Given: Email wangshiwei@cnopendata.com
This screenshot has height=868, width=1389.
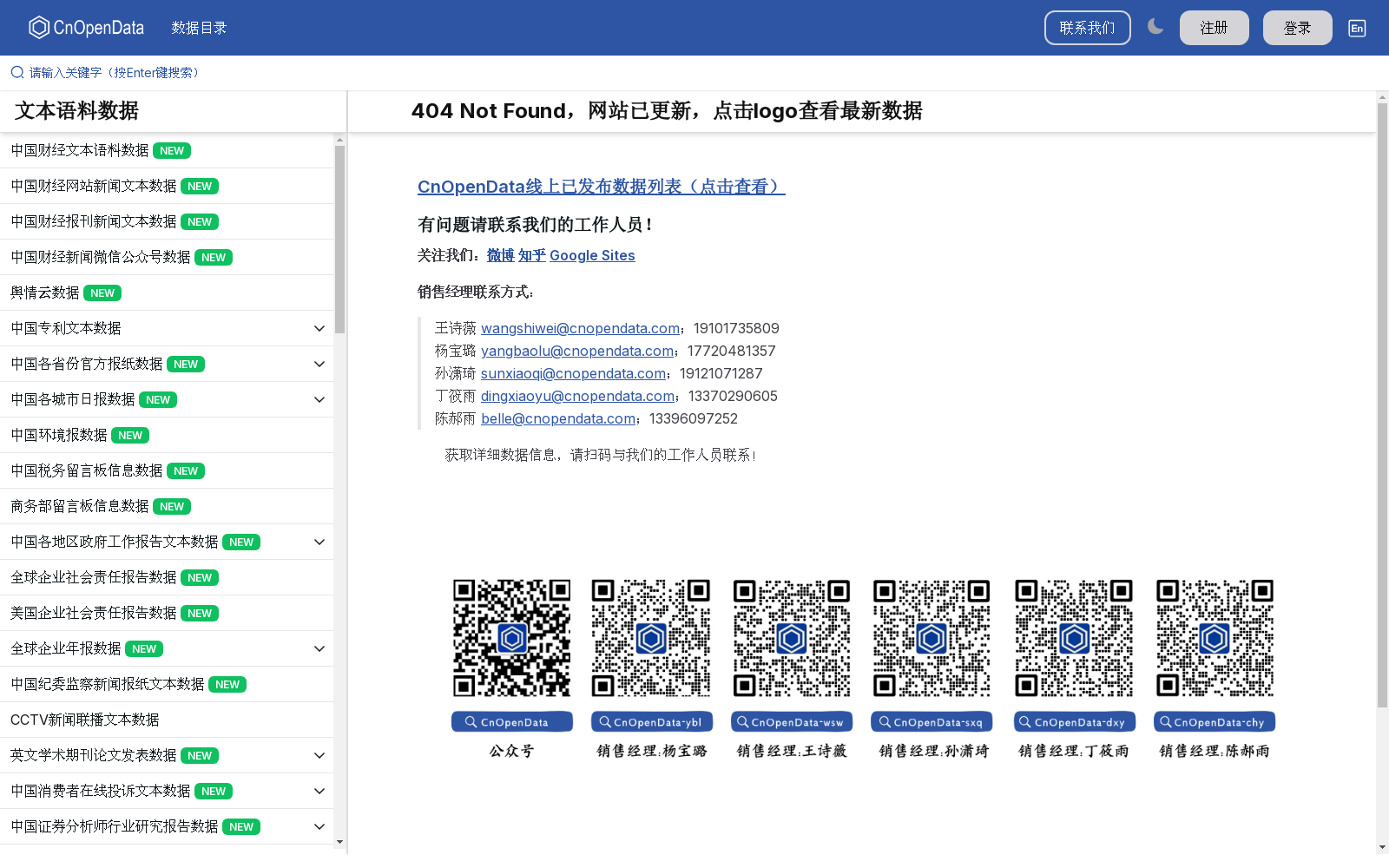Looking at the screenshot, I should 580,328.
